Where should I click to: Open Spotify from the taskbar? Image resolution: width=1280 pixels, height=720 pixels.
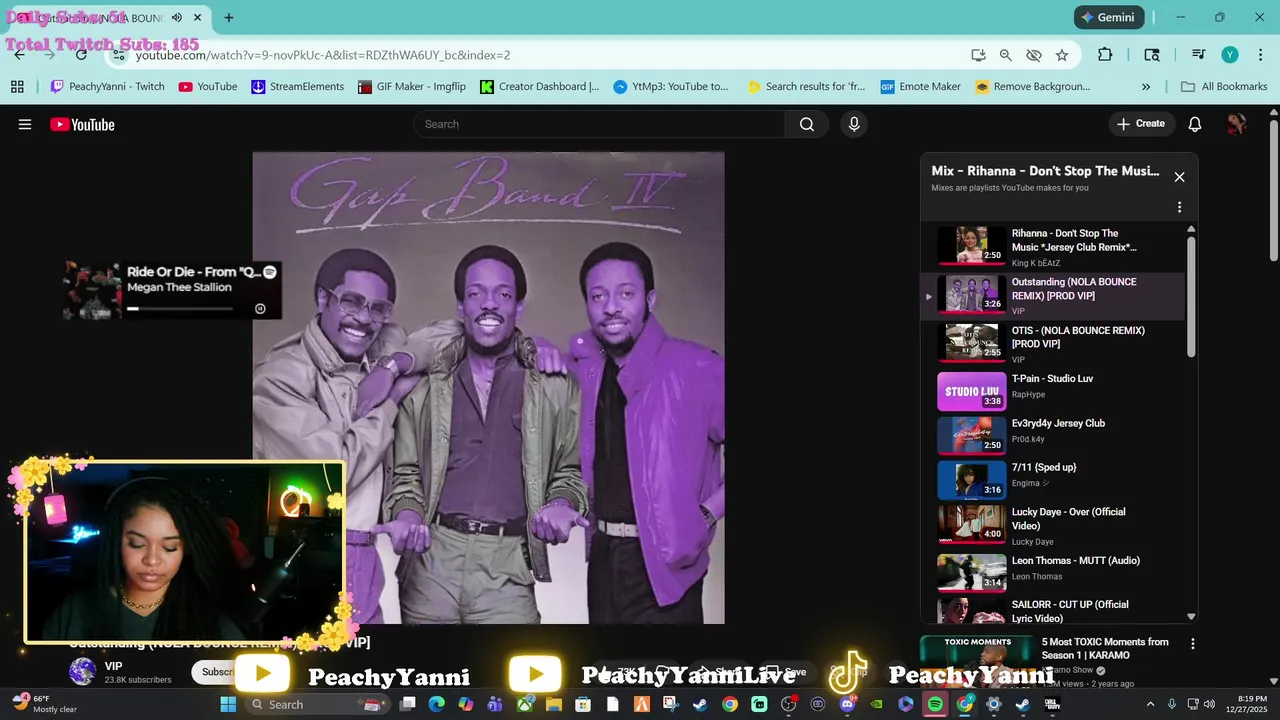pyautogui.click(x=935, y=704)
